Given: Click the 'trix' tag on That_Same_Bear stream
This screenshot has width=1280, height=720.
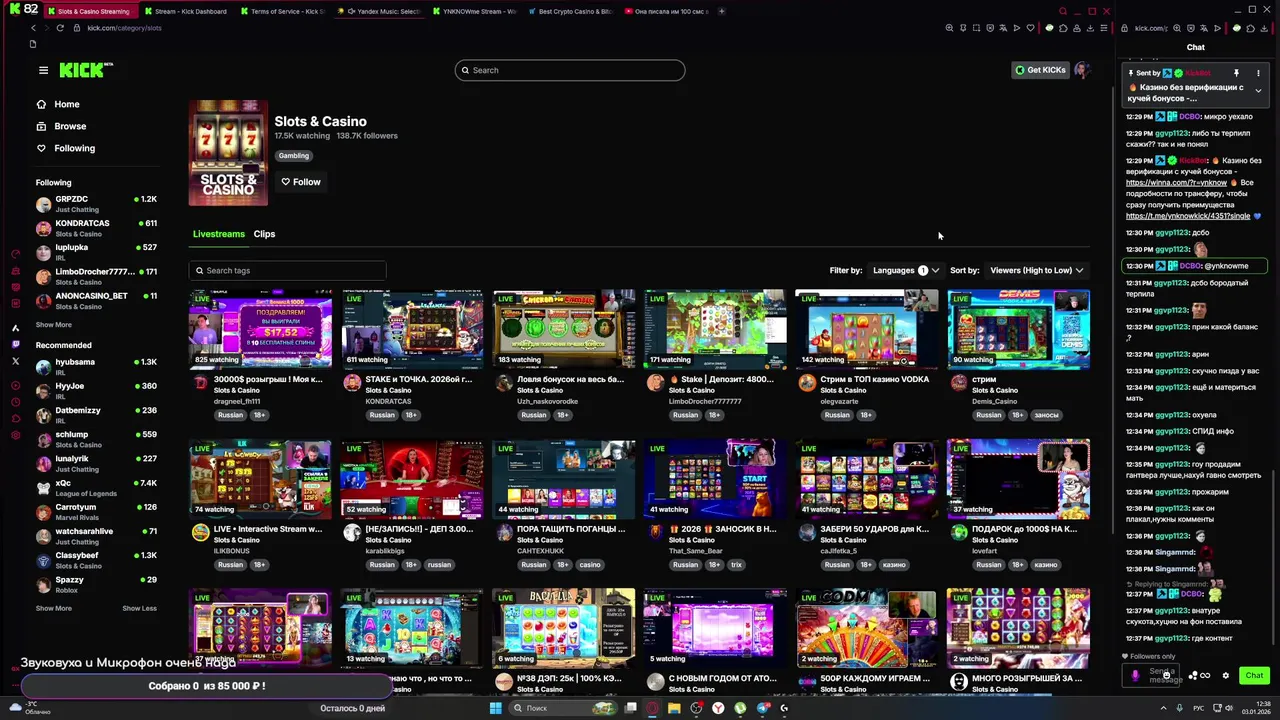Looking at the screenshot, I should [737, 565].
